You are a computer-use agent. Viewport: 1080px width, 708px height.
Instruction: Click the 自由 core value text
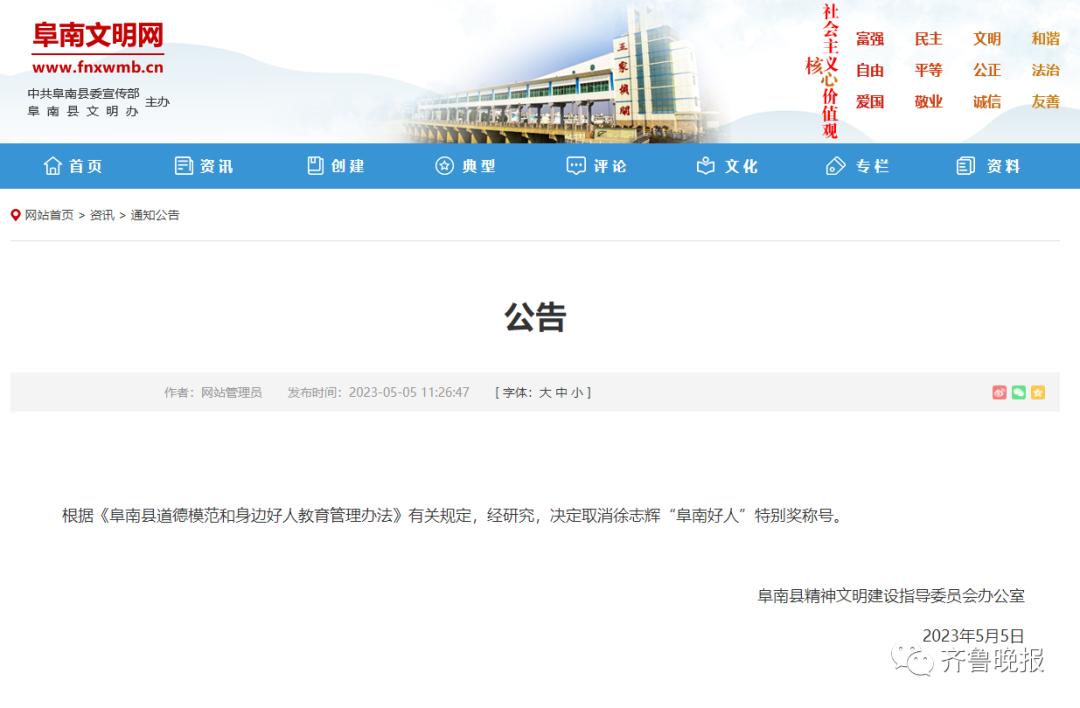click(870, 70)
